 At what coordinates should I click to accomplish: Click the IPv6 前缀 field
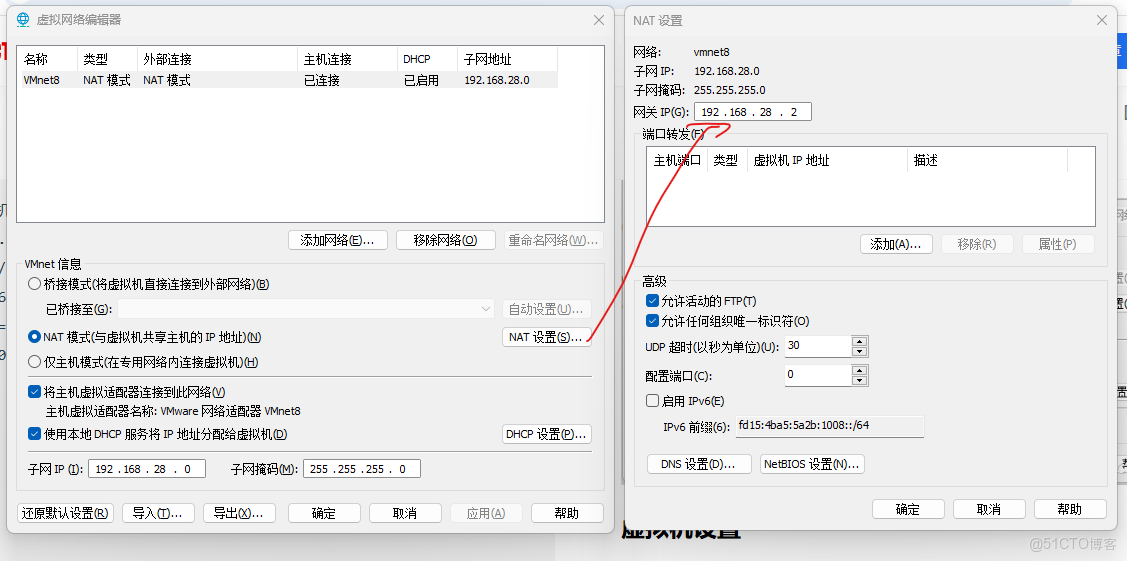tap(829, 425)
